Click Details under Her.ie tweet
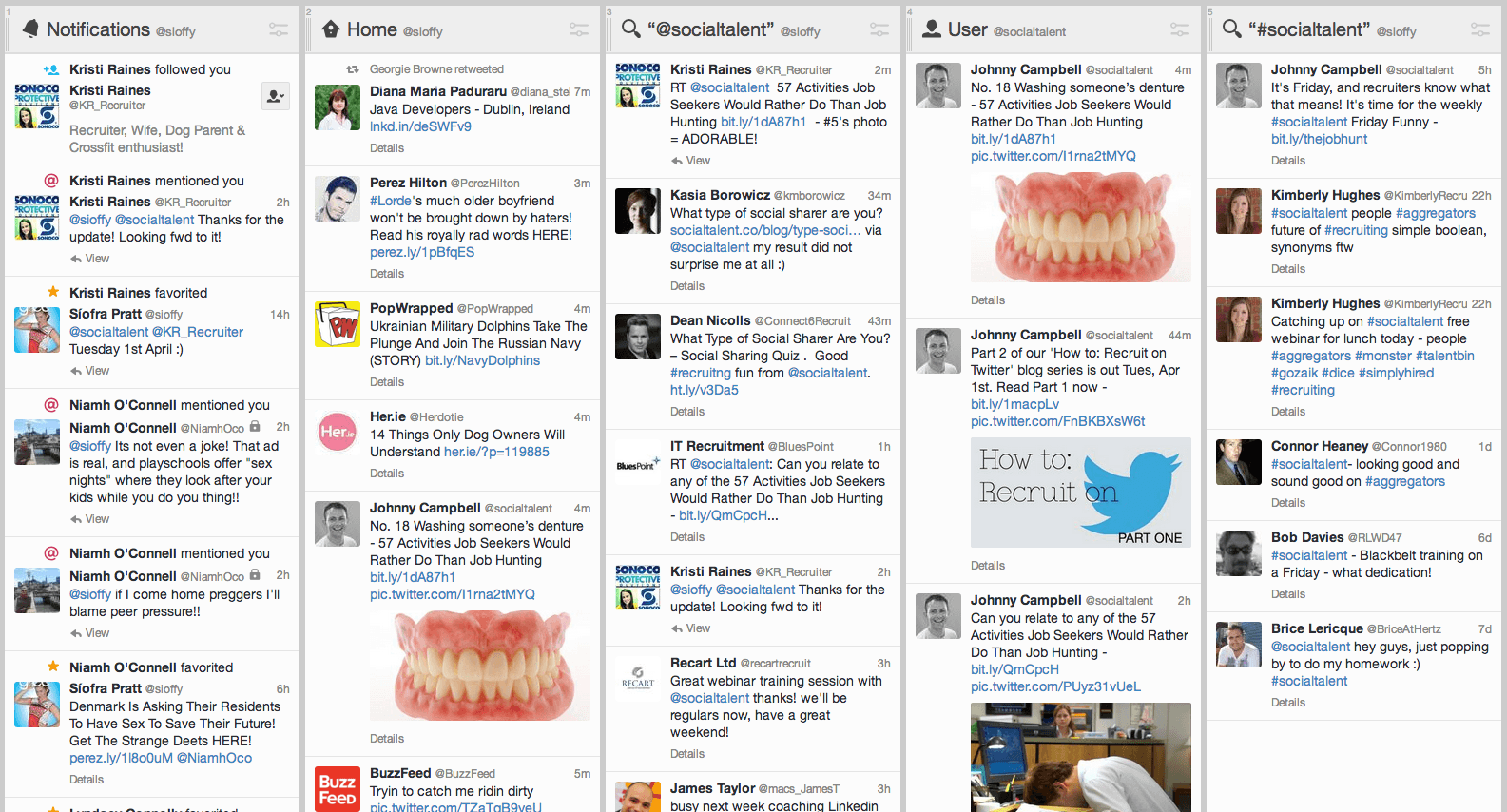The image size is (1507, 812). 387,474
